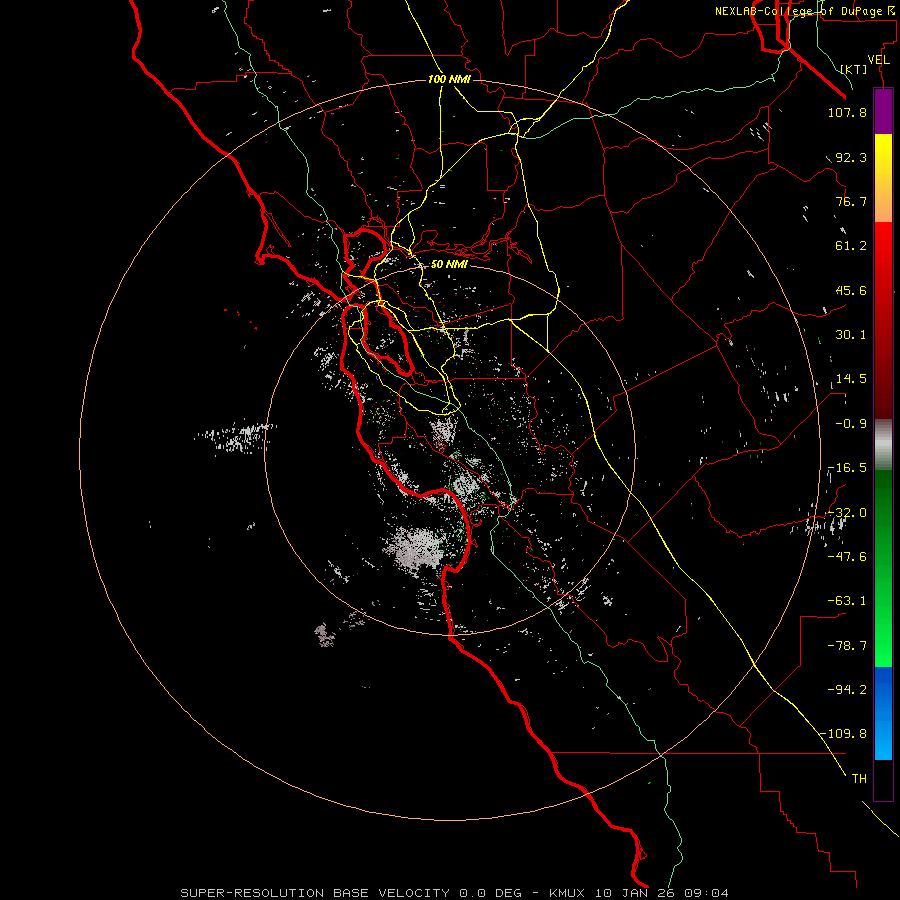
Task: Click the 61.2 velocity scale value
Action: [x=851, y=246]
